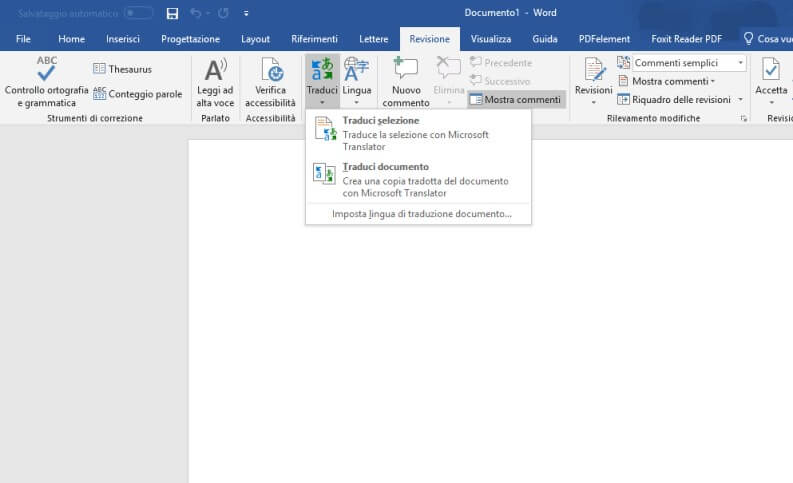Switch to the Inserisci tab

coord(123,39)
